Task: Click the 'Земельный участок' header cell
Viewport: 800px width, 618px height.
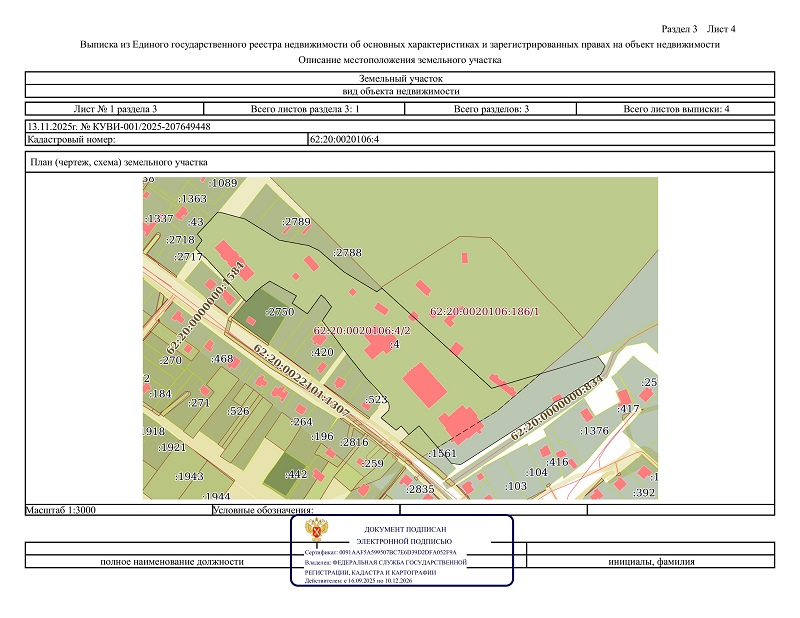Action: 400,78
